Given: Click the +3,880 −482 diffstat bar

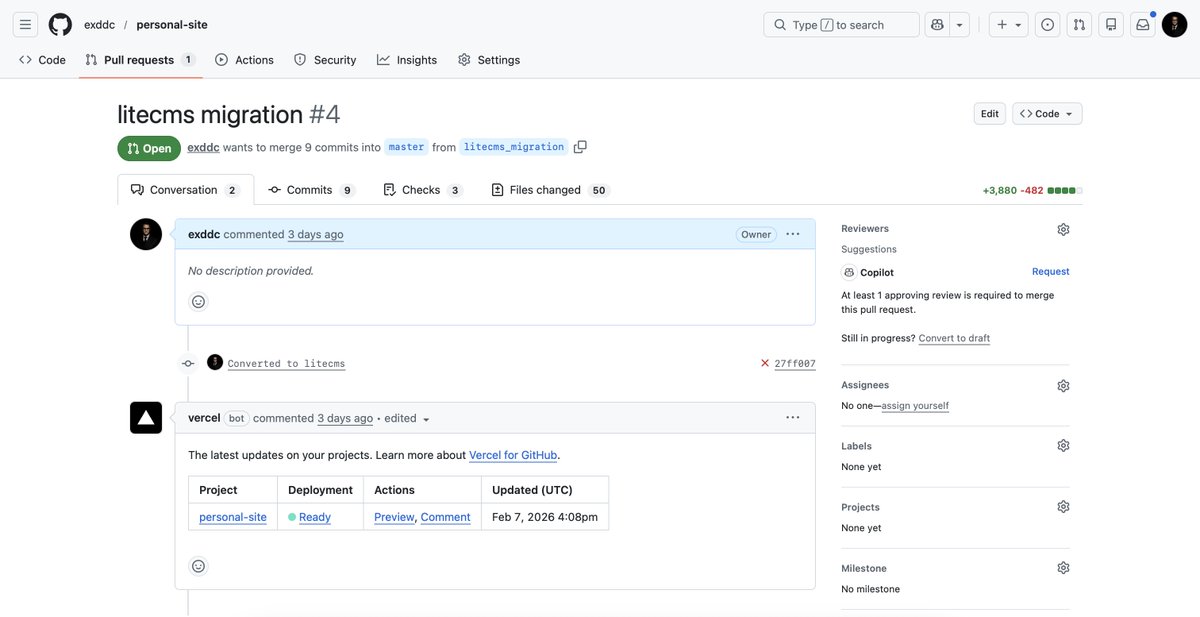Looking at the screenshot, I should pos(1032,190).
